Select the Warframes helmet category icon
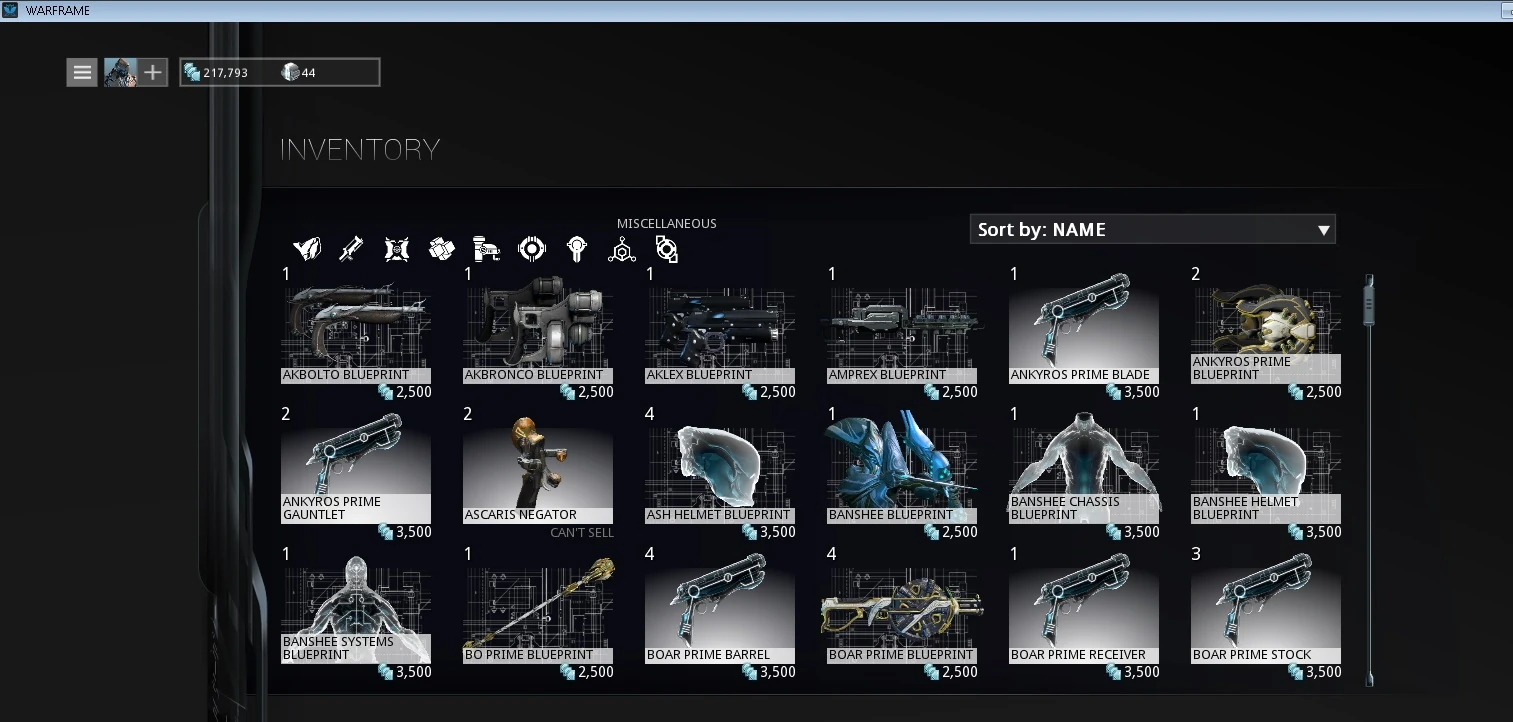This screenshot has width=1513, height=722. 306,249
